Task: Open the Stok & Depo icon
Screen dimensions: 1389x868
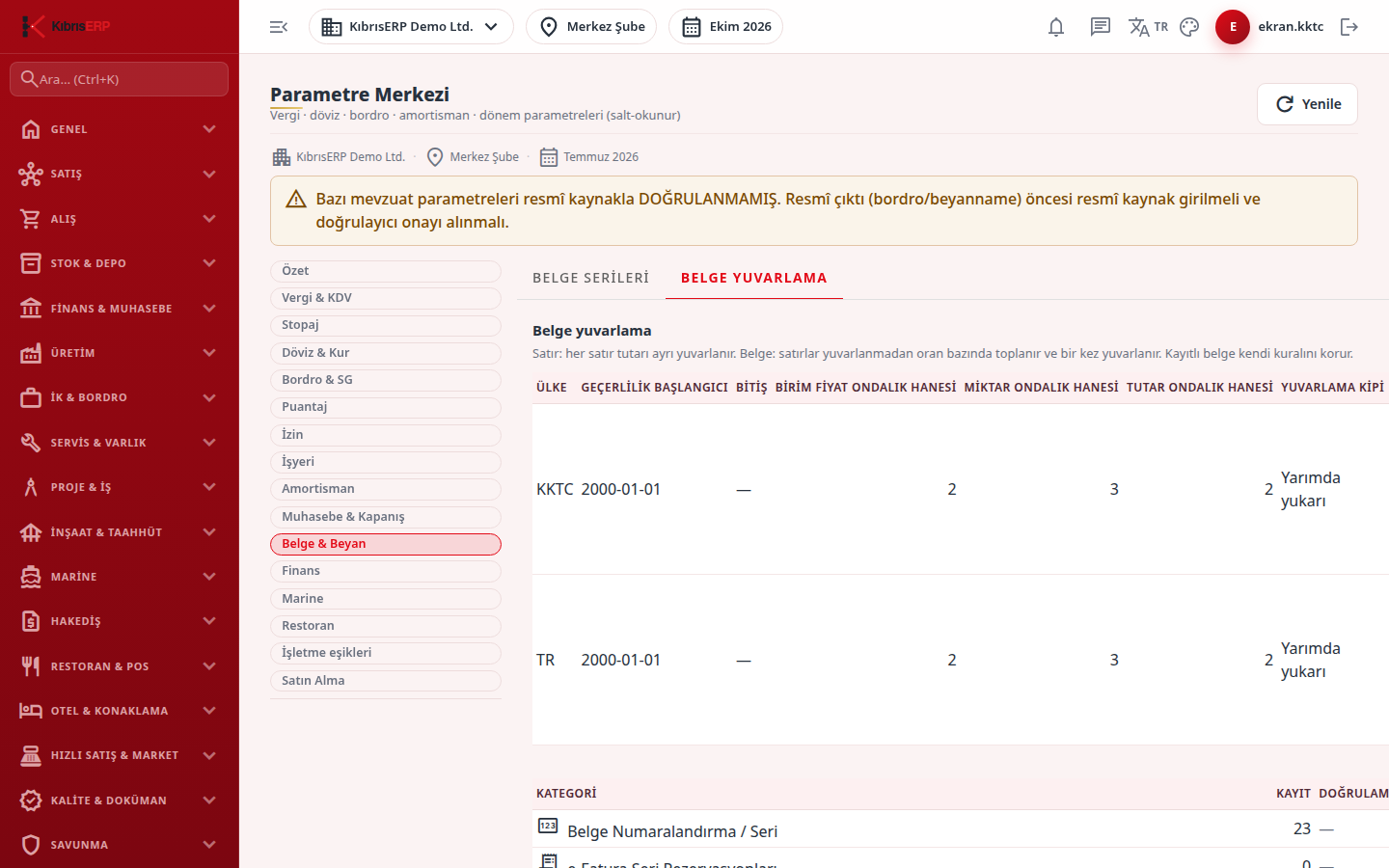Action: coord(31,263)
